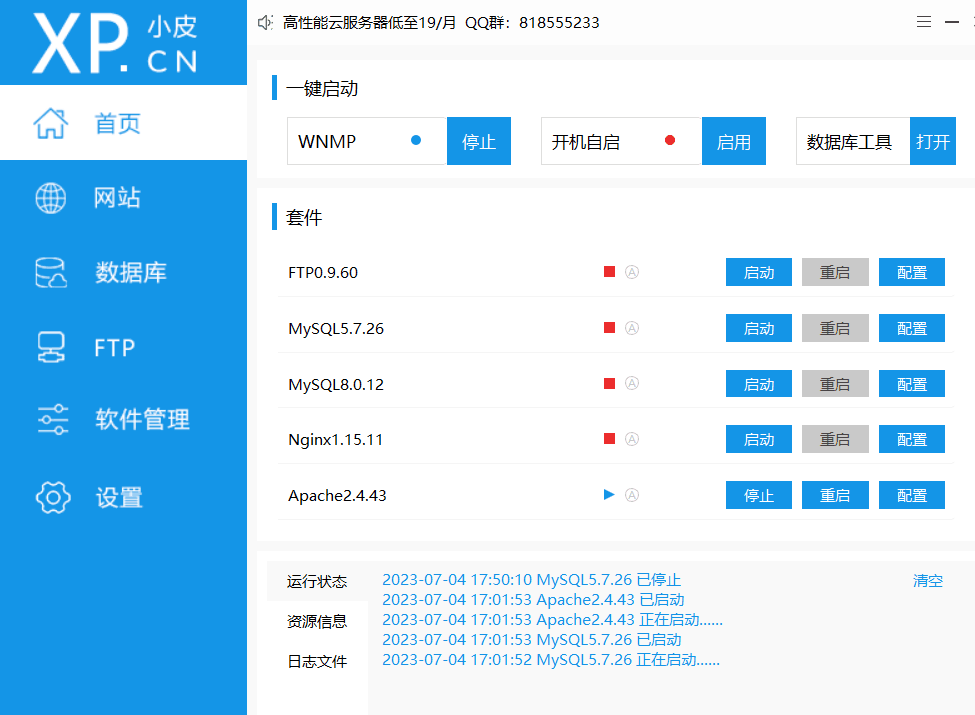Start FTP0.9.60 with 启动 button
Viewport: 975px width, 715px height.
tap(759, 272)
